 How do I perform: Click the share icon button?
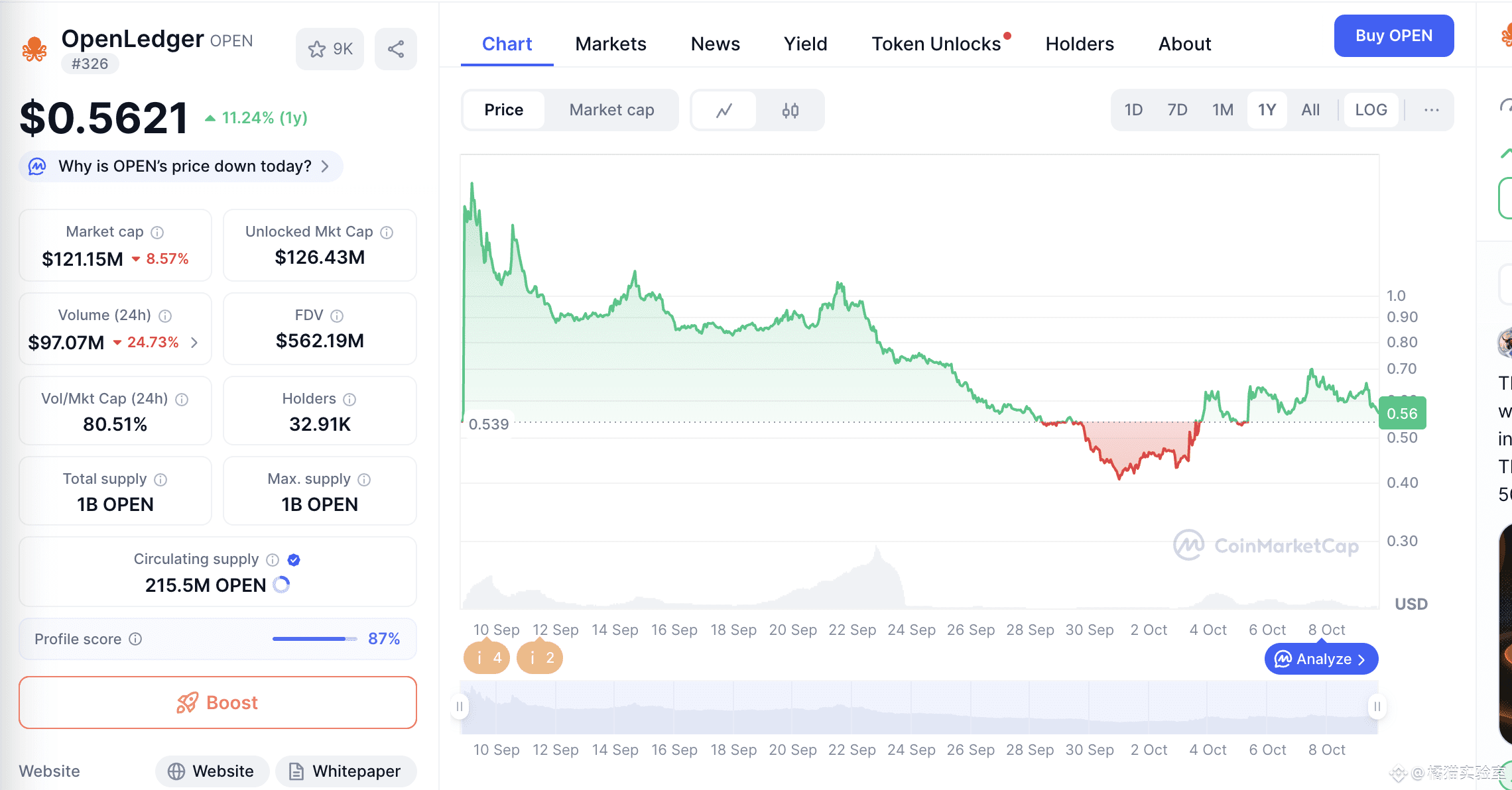[396, 49]
